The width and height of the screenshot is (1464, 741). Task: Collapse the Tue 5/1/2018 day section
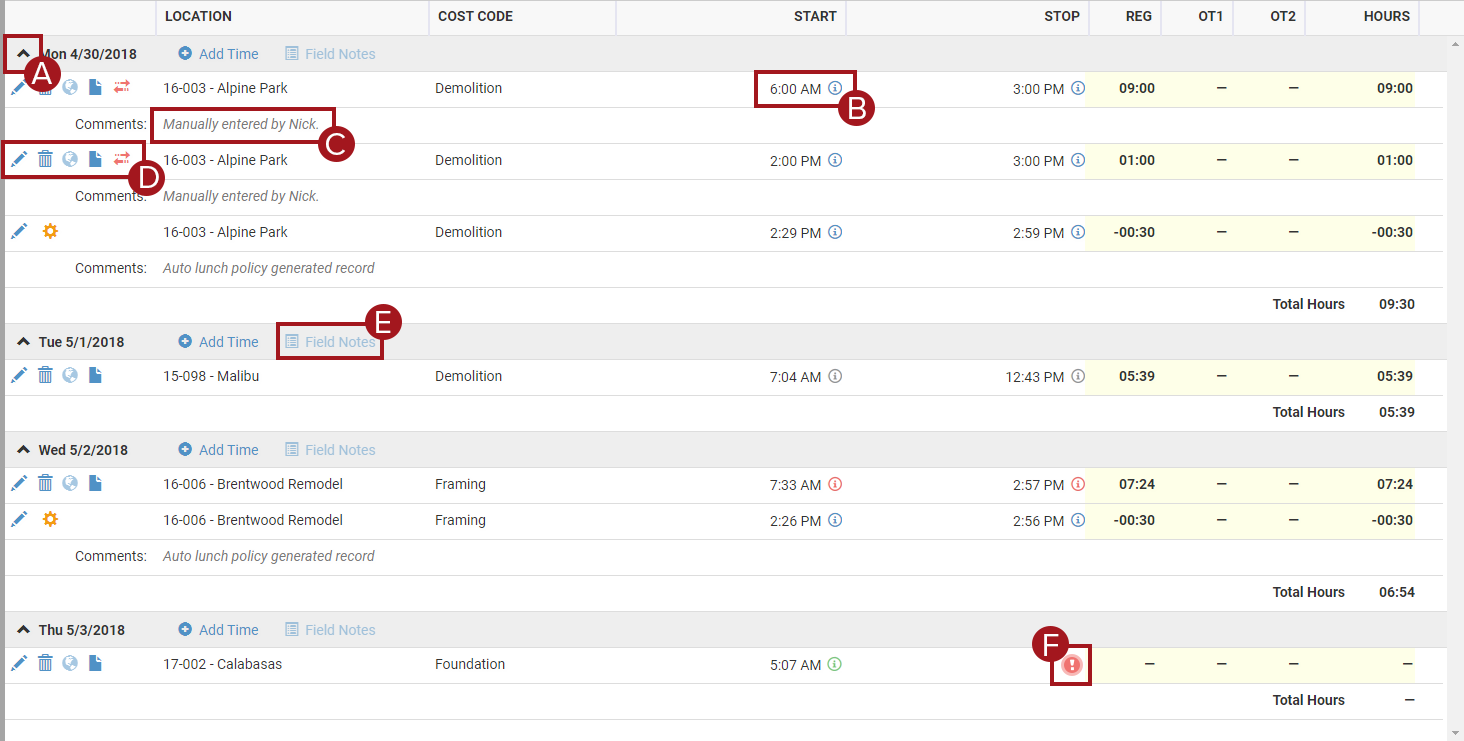tap(23, 342)
